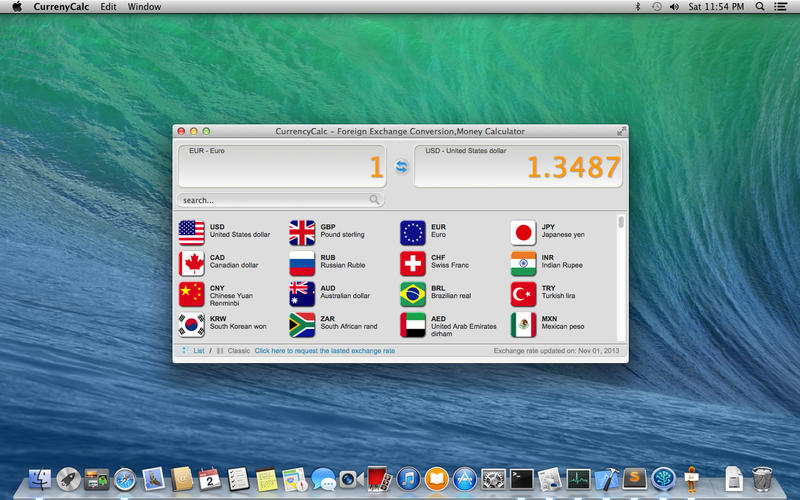Click the currency search field
The width and height of the screenshot is (800, 500).
tap(275, 200)
